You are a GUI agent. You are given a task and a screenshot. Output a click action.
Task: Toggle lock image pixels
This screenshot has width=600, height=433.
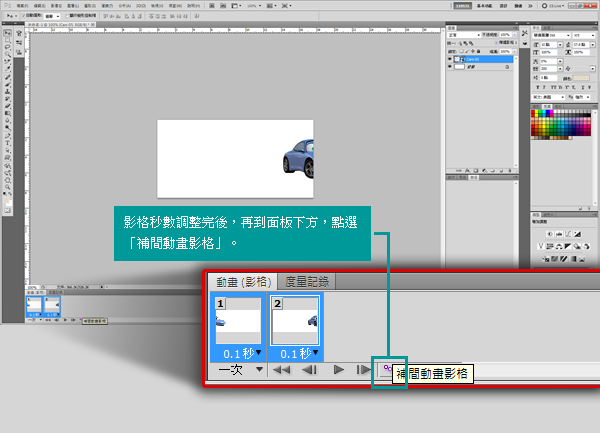(467, 51)
